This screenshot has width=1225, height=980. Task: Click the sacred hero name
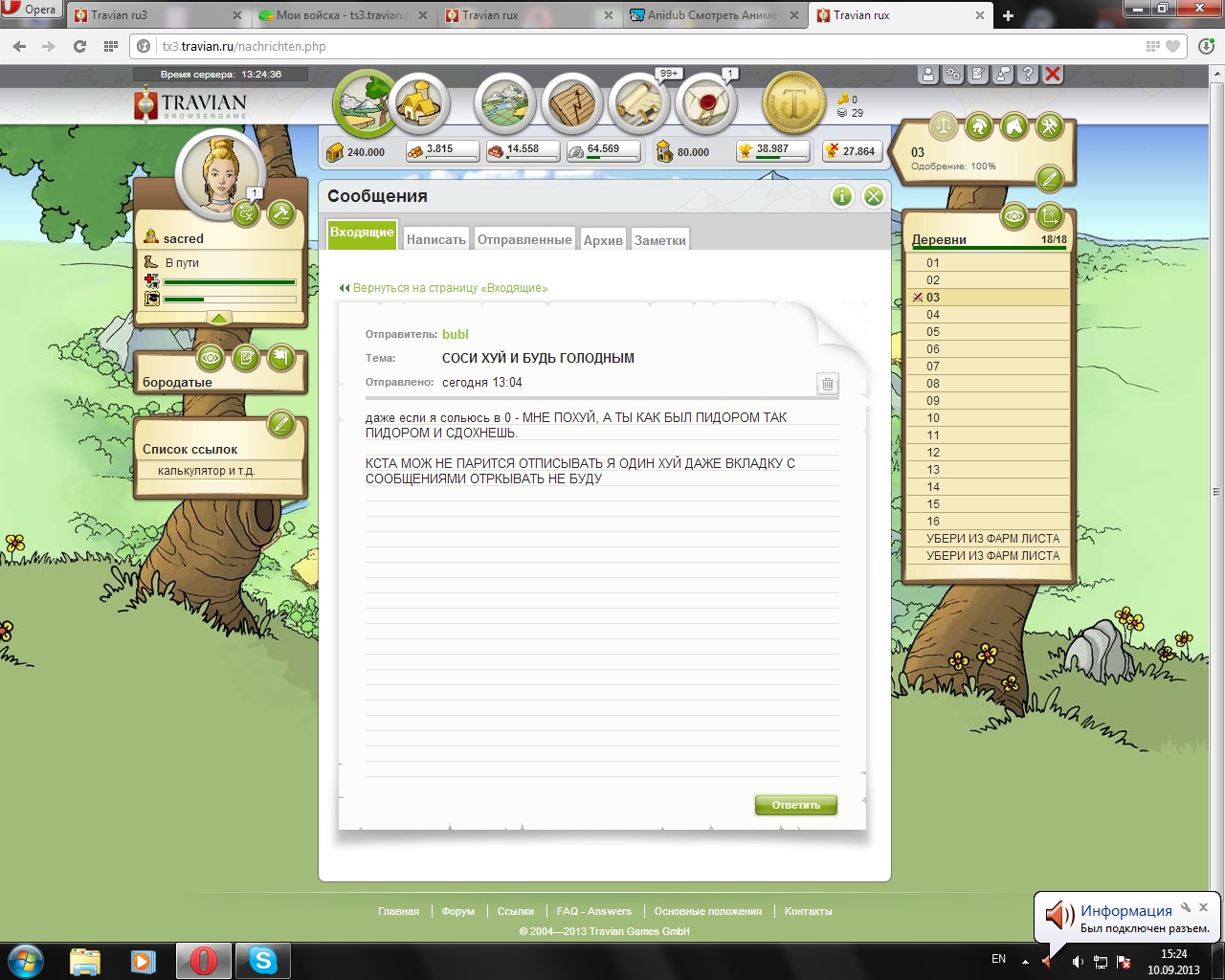click(x=184, y=238)
